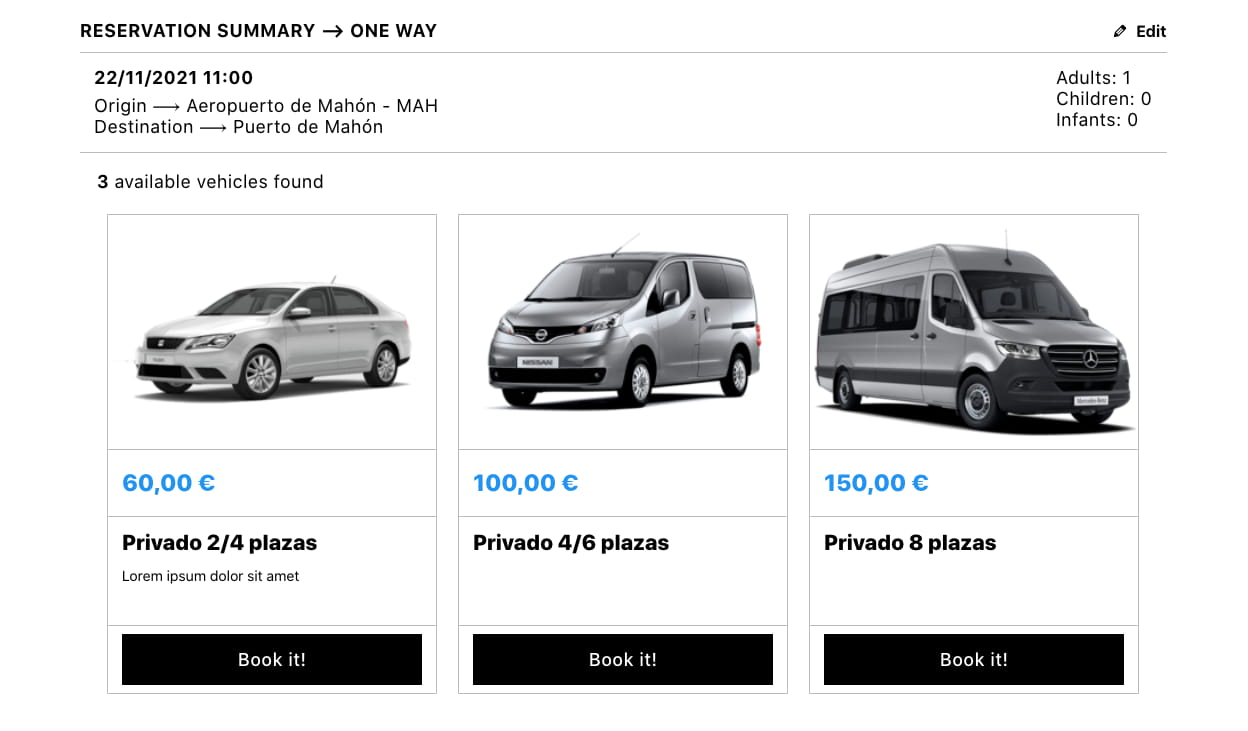Click the Destination Puerto de Mahón line
This screenshot has width=1248, height=731.
click(x=238, y=127)
